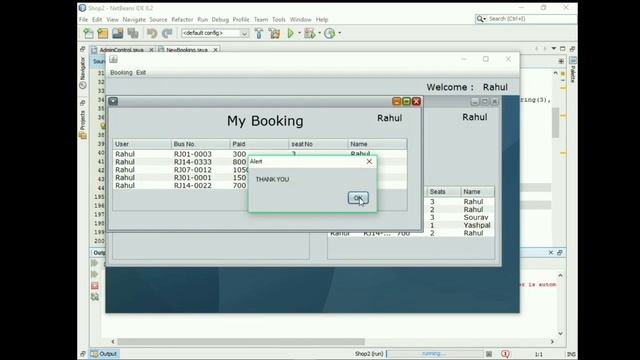Expand the Debug Project dropdown arrow

coord(319,33)
